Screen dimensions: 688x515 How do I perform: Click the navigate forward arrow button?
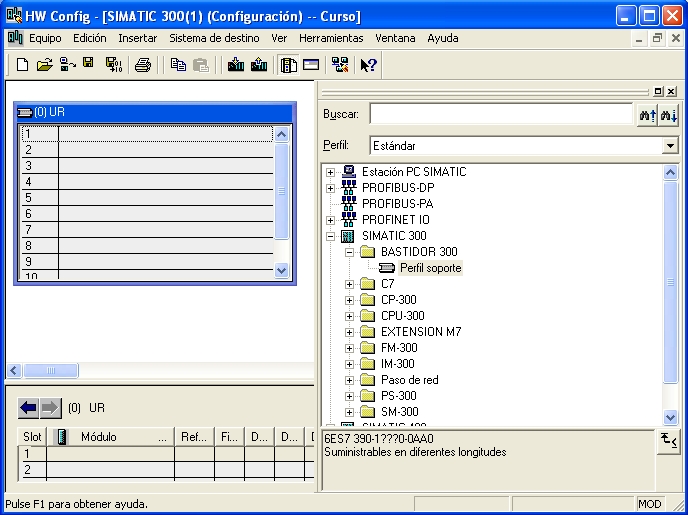click(x=50, y=408)
